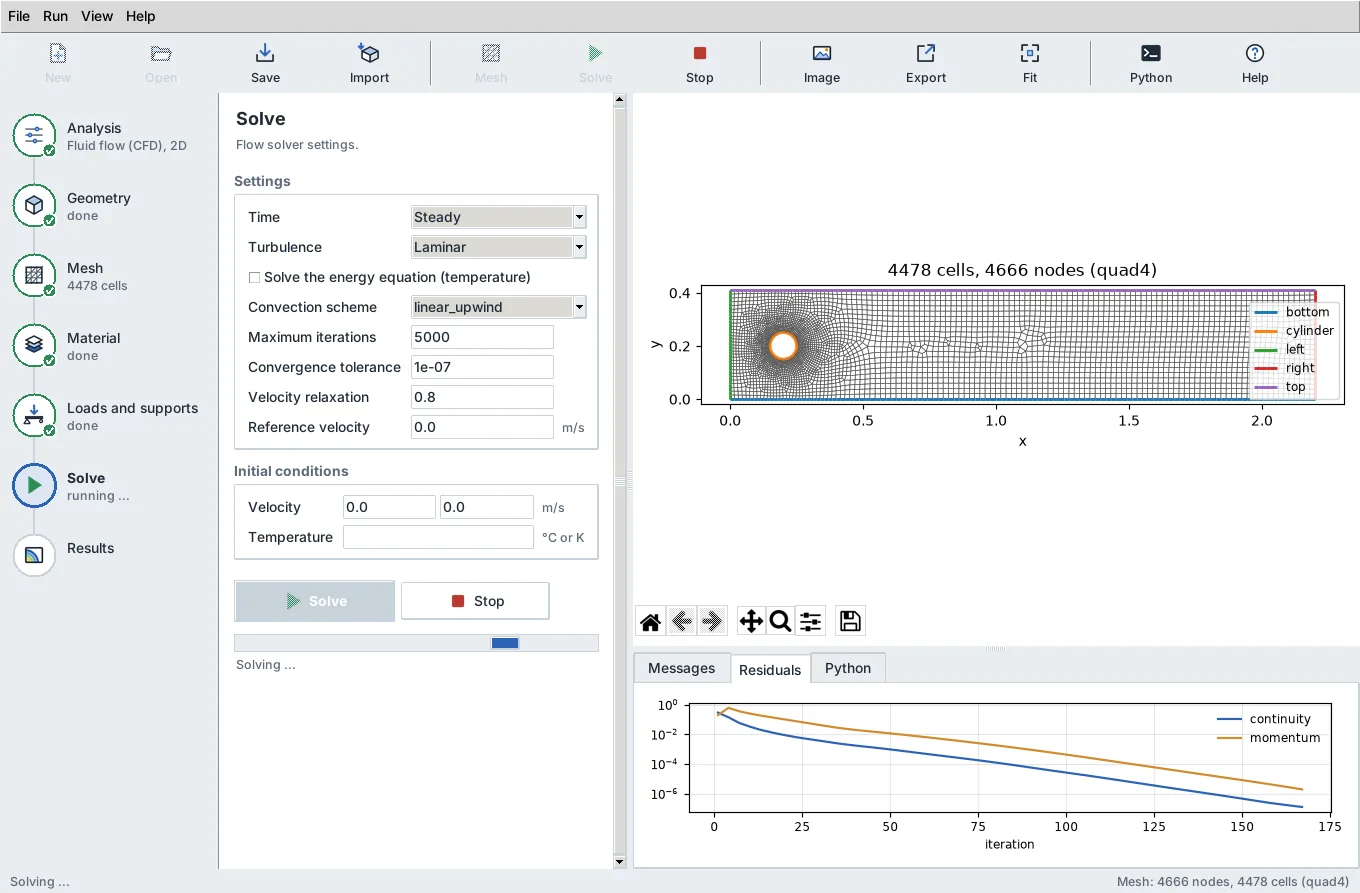Go to previous plot view arrow
The image size is (1360, 893).
tap(681, 621)
